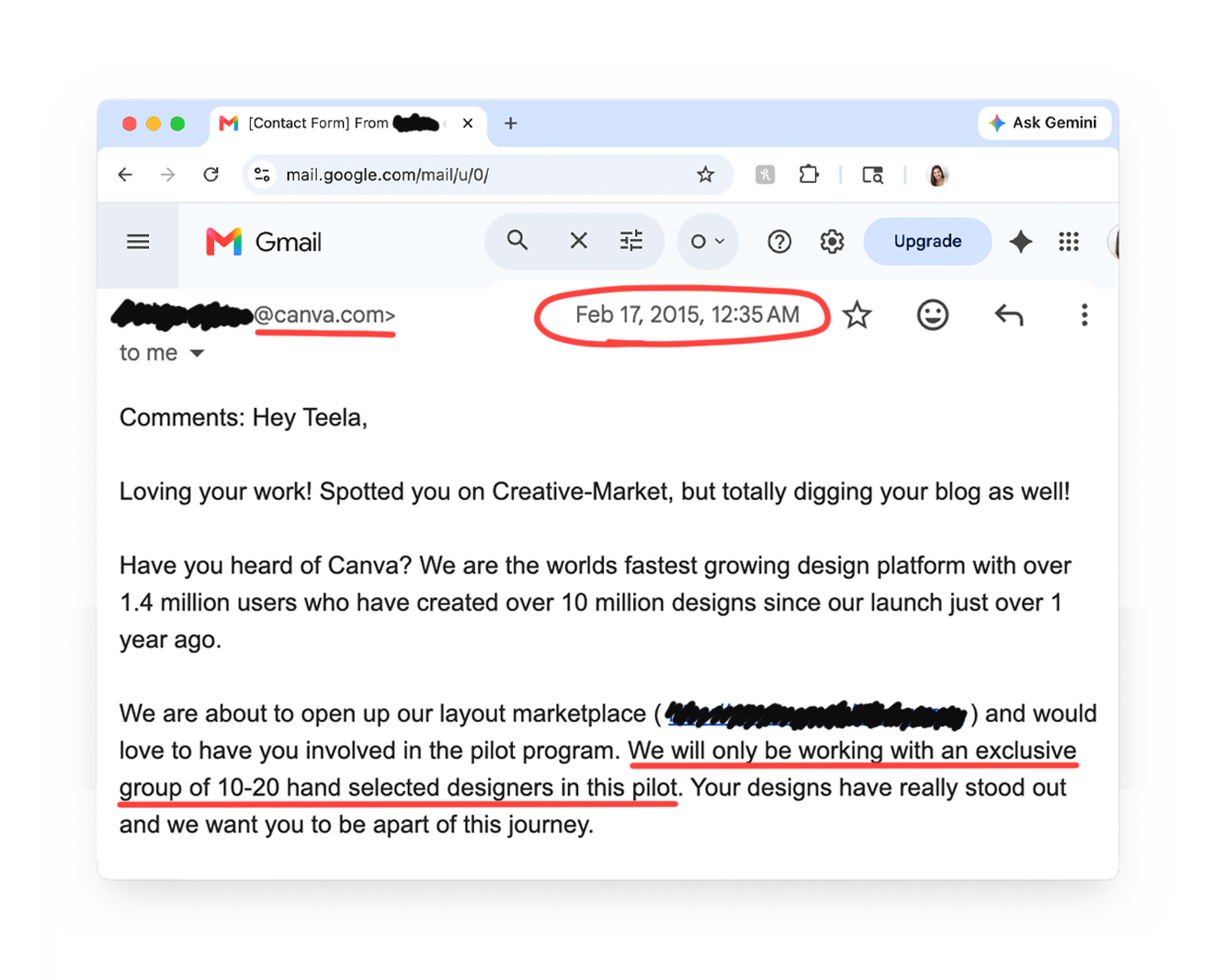The width and height of the screenshot is (1215, 980).
Task: Click the sender's @canva.com address
Action: 324,314
